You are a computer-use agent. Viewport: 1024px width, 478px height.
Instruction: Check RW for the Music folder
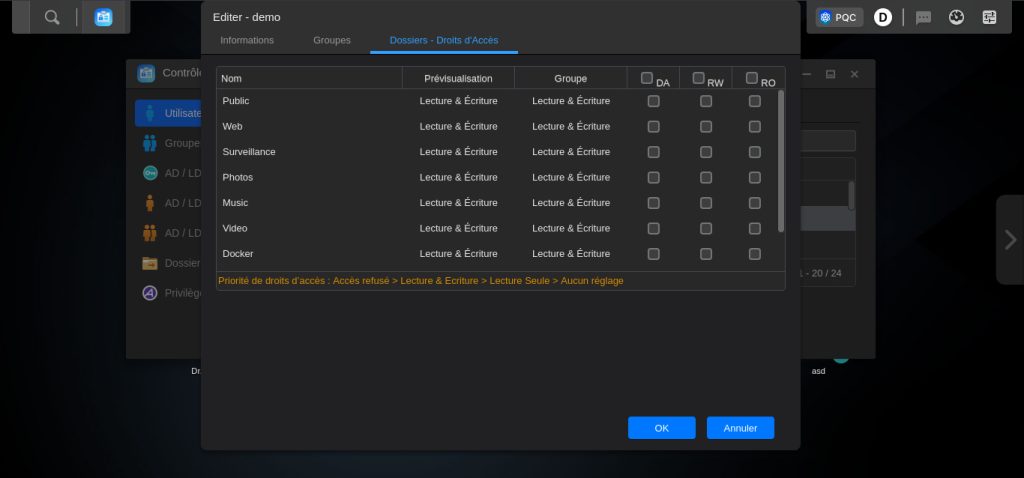pyautogui.click(x=706, y=203)
